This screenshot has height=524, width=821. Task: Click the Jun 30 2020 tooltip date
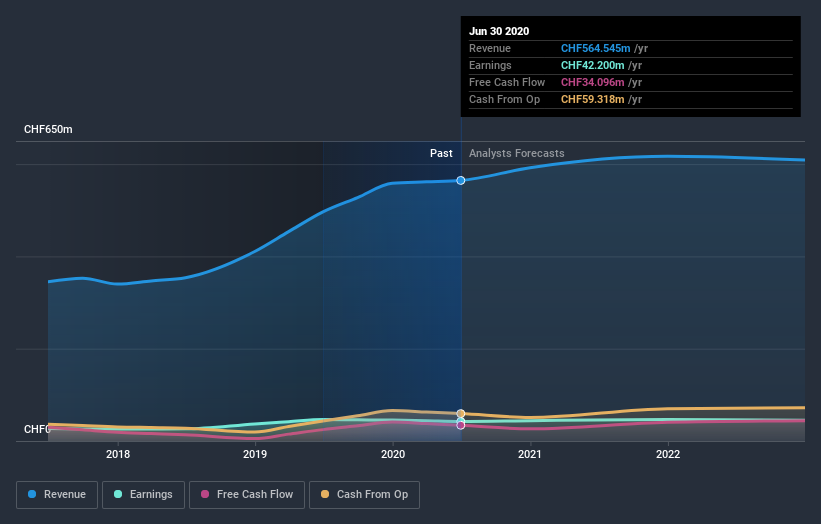coord(499,31)
